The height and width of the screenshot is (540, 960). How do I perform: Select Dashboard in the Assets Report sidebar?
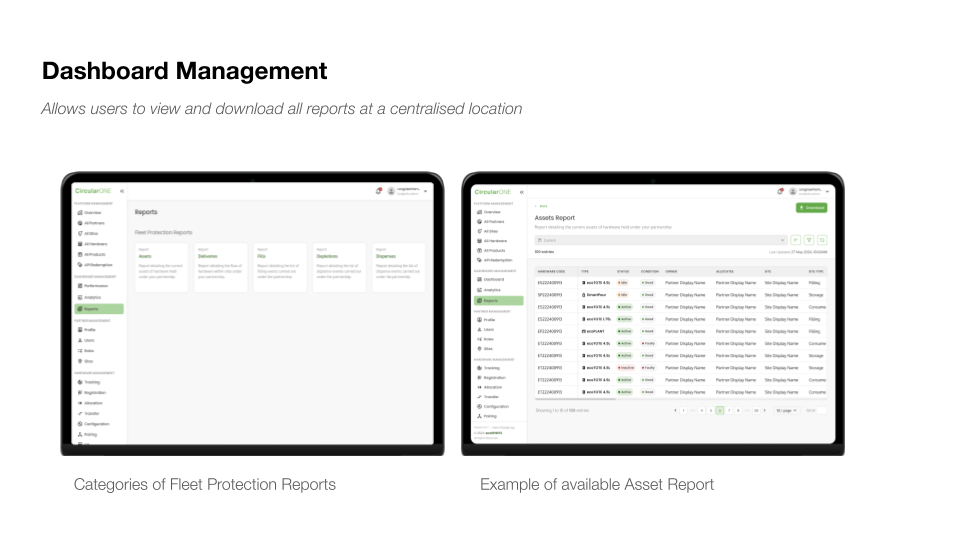point(490,279)
